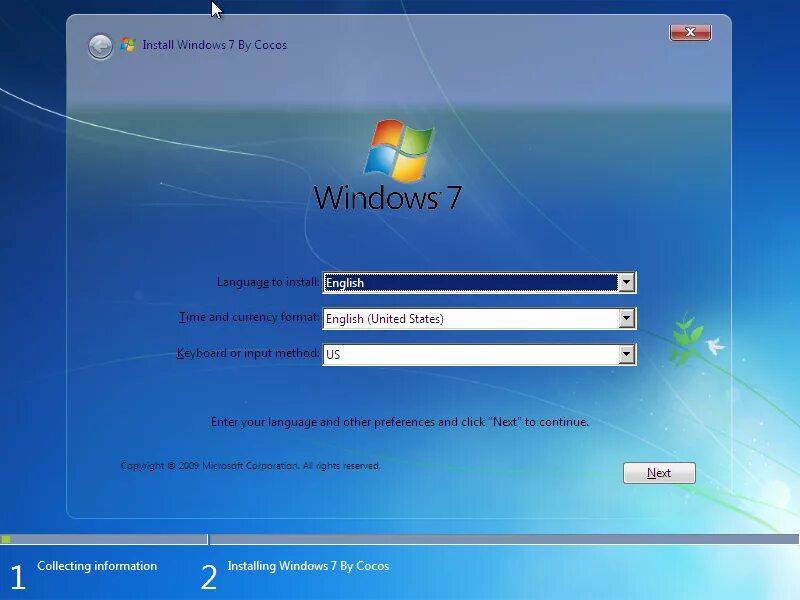Select the English language field

pyautogui.click(x=479, y=282)
